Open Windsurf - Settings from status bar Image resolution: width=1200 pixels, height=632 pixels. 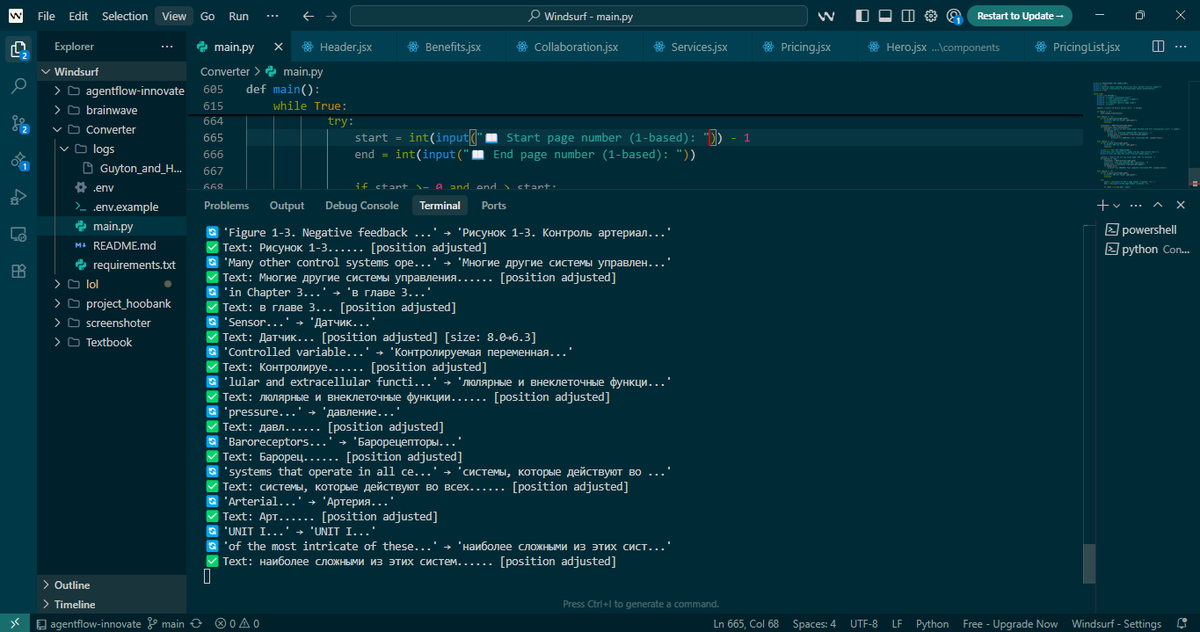coord(1116,623)
